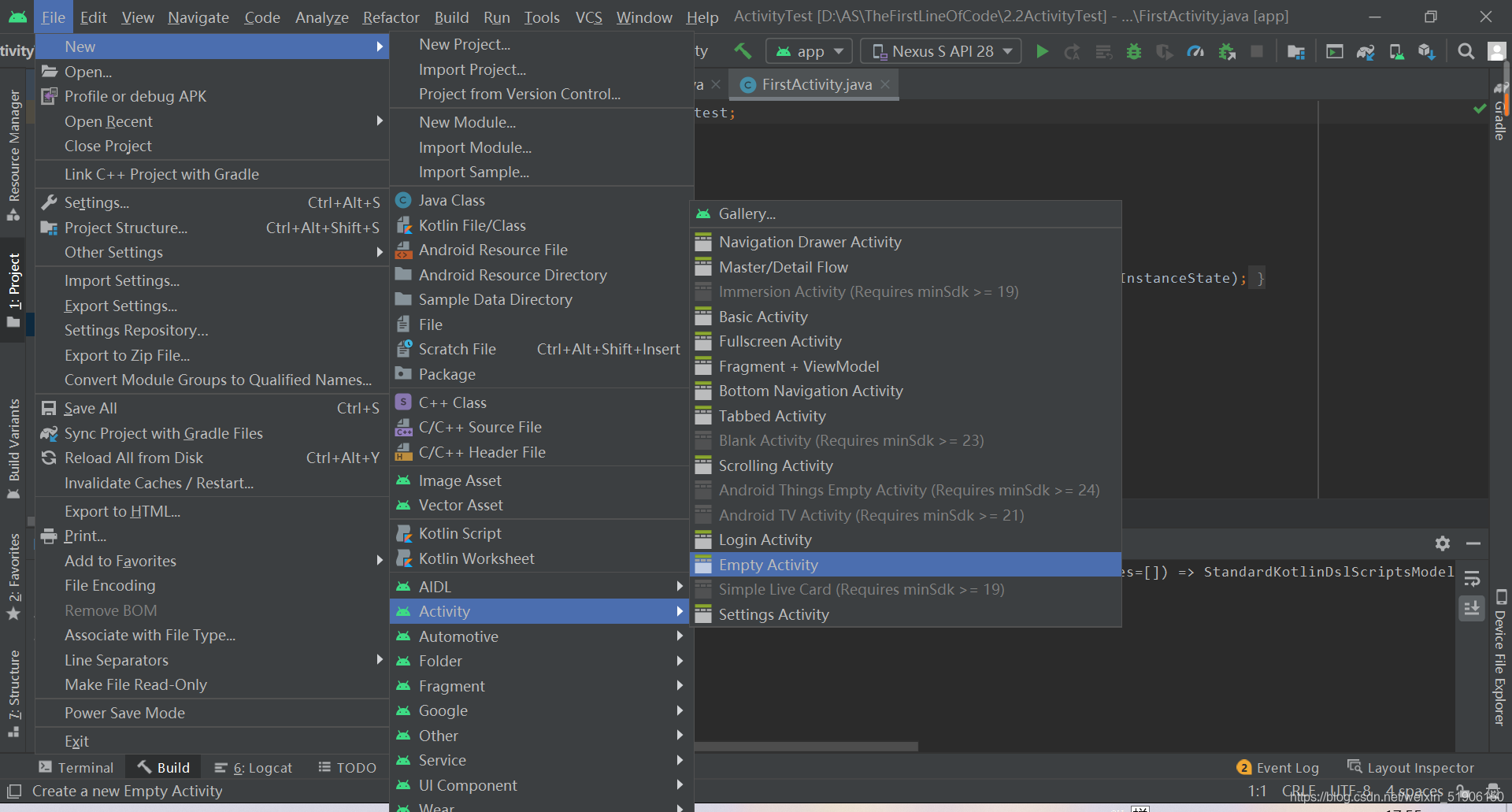This screenshot has height=812, width=1512.
Task: Expand the AIDL submenu
Action: 539,587
